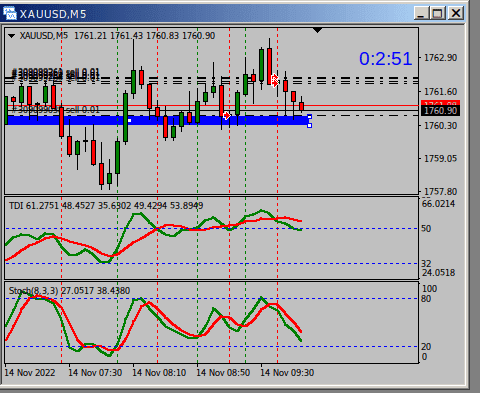Click the red ask price label on scale
480x393 pixels.
click(x=440, y=103)
